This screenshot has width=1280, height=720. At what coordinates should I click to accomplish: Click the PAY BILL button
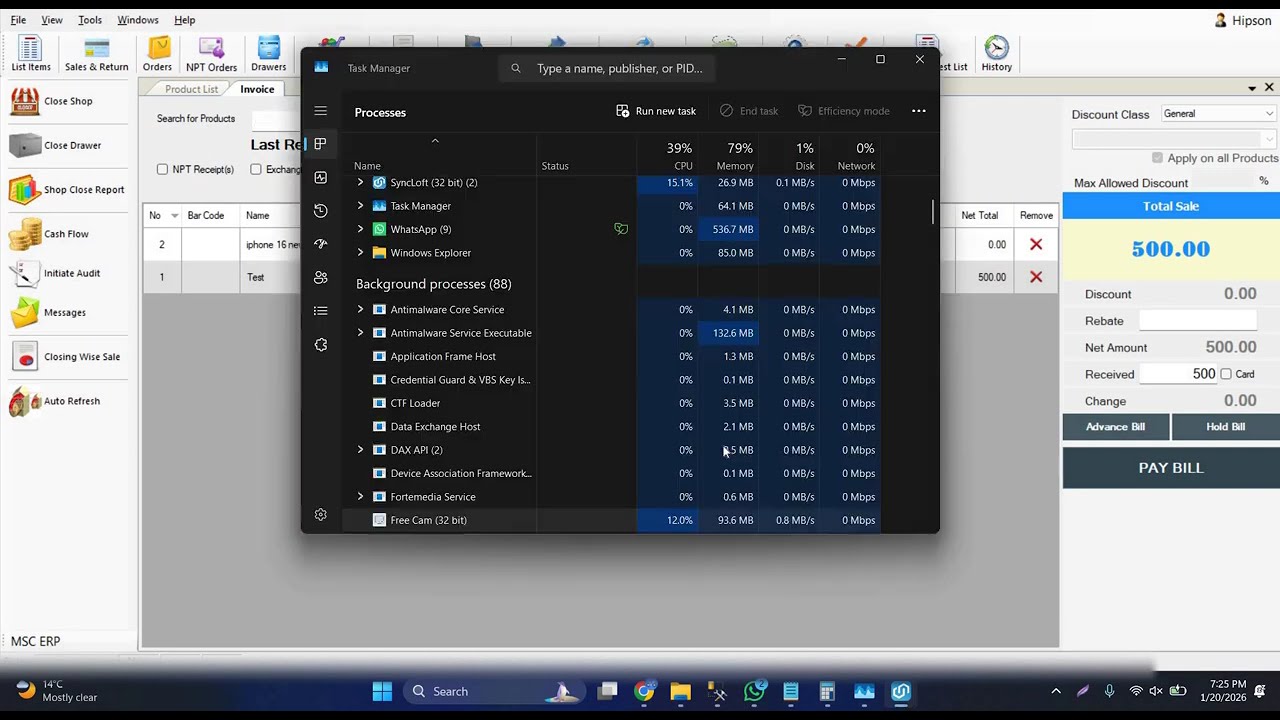1171,468
